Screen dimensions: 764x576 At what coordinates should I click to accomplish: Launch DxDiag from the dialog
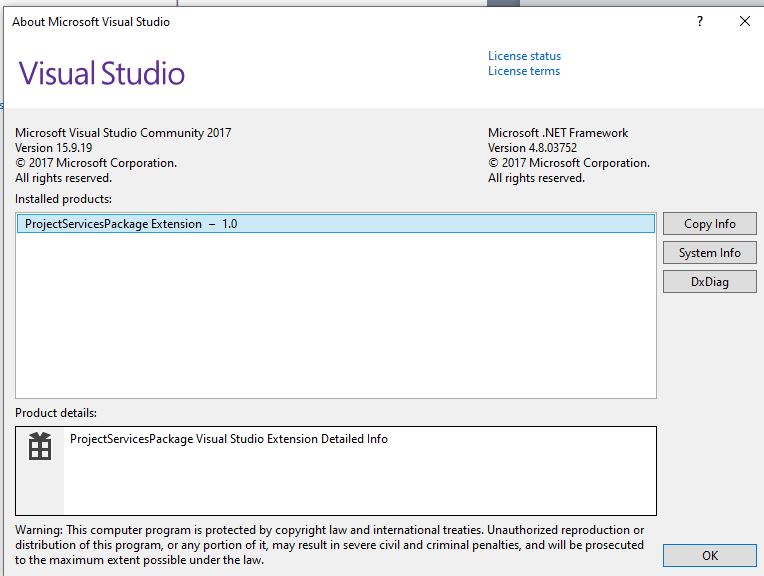click(709, 282)
